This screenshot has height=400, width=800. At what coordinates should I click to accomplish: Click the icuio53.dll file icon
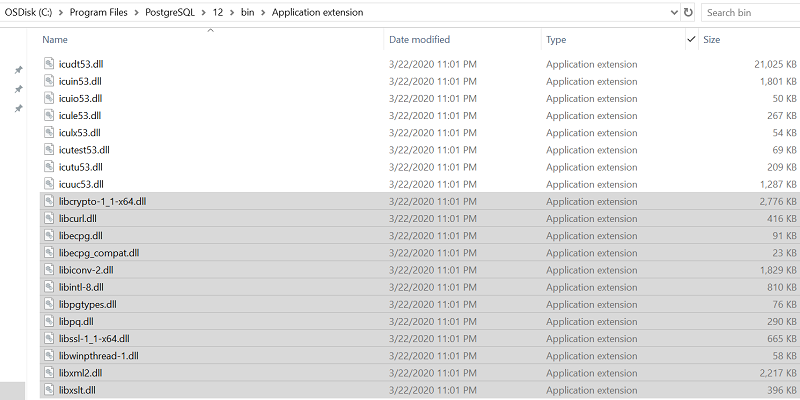[48, 98]
